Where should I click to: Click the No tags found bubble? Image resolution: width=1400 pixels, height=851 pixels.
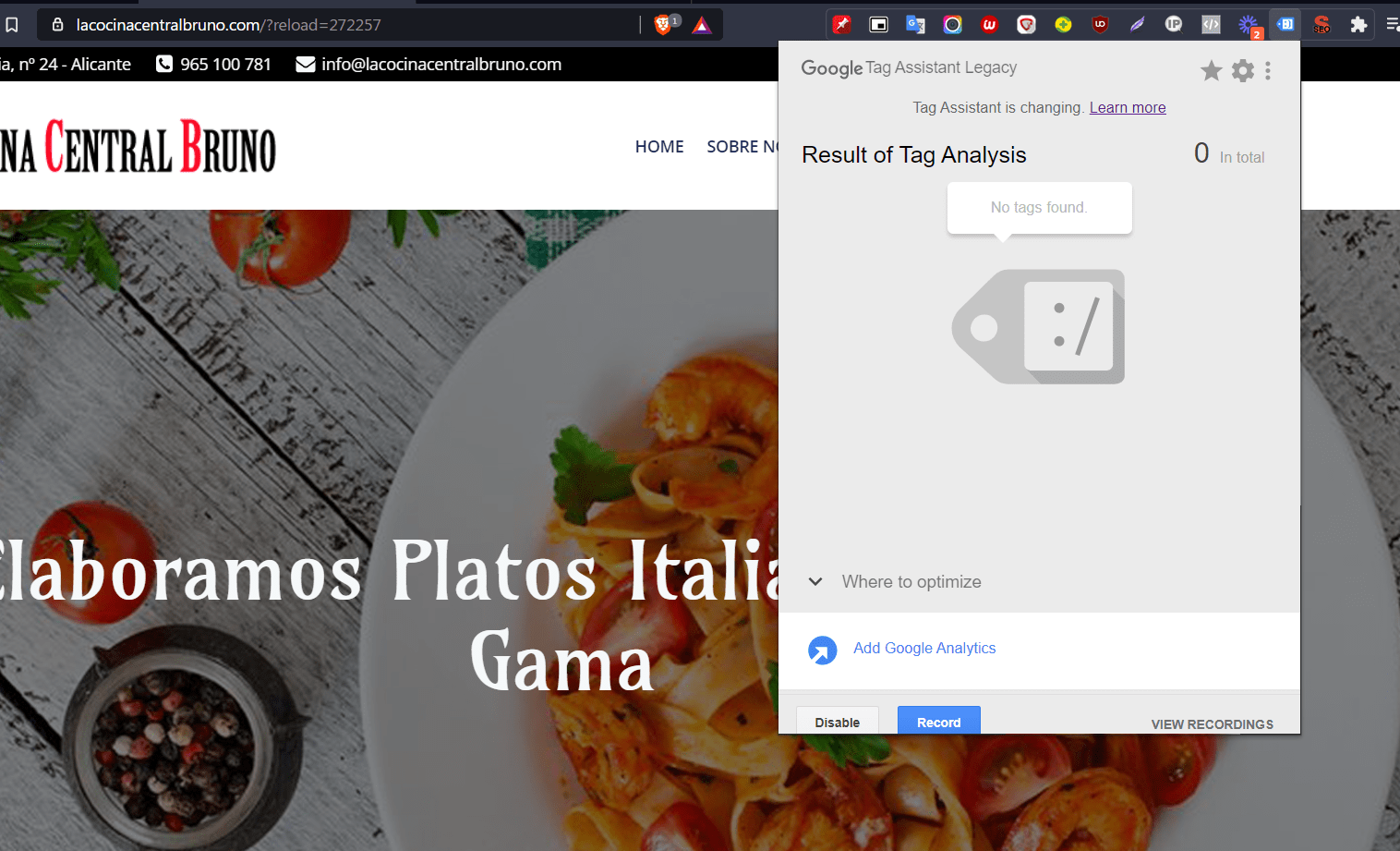coord(1039,208)
